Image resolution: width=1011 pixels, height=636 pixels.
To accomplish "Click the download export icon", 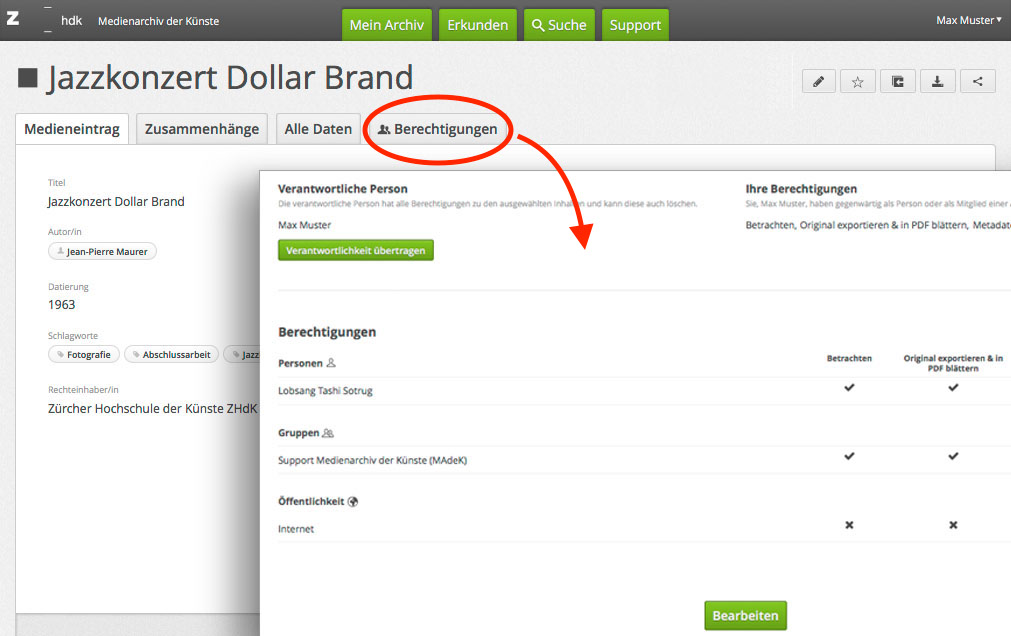I will 937,82.
